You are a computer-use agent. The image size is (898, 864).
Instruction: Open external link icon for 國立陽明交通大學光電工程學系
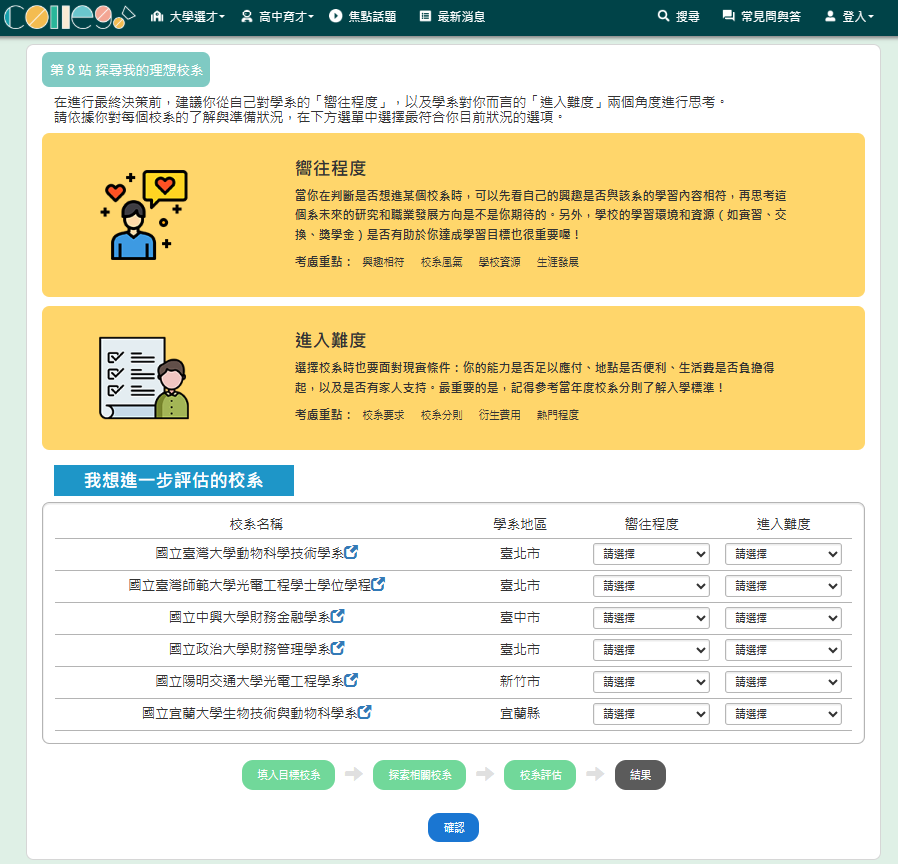(351, 680)
